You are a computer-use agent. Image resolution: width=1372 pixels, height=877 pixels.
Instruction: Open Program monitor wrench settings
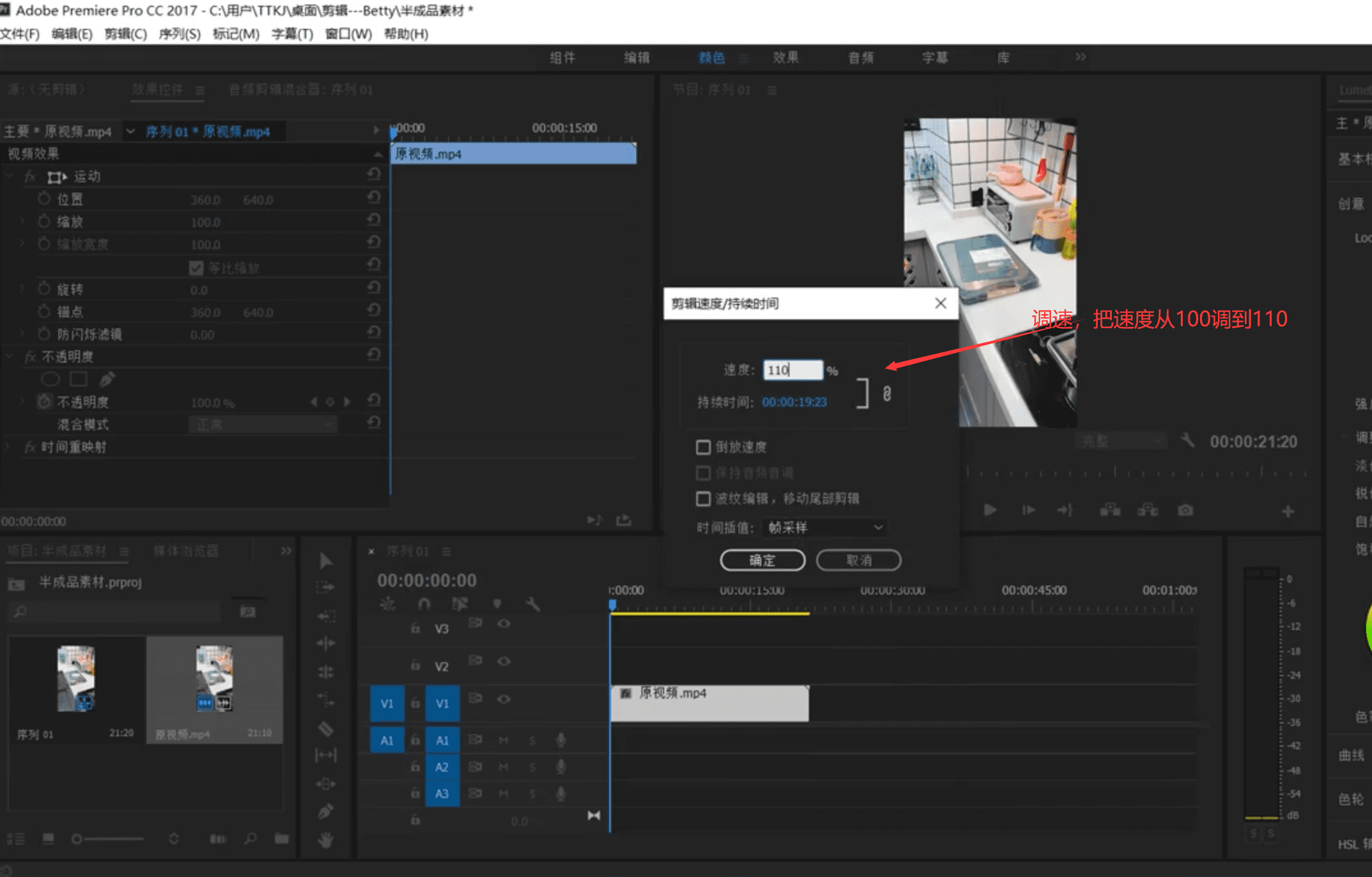pyautogui.click(x=1187, y=440)
